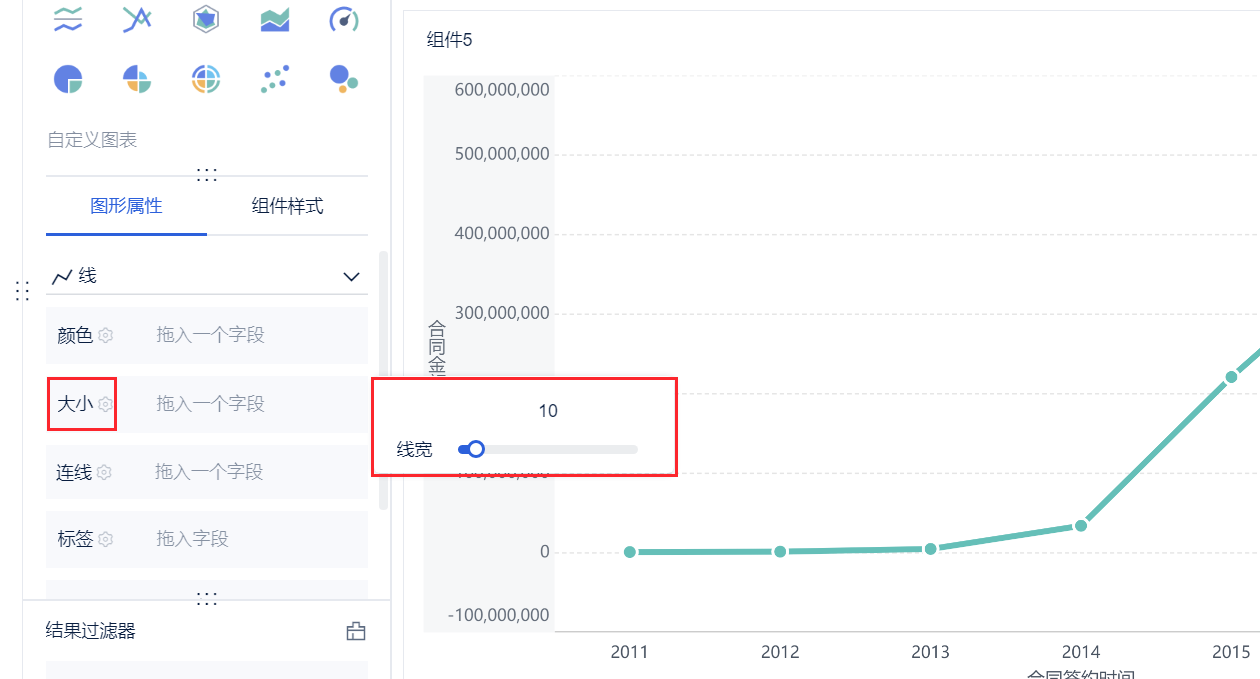Viewport: 1260px width, 679px height.
Task: Select the pie chart icon
Action: pos(68,79)
